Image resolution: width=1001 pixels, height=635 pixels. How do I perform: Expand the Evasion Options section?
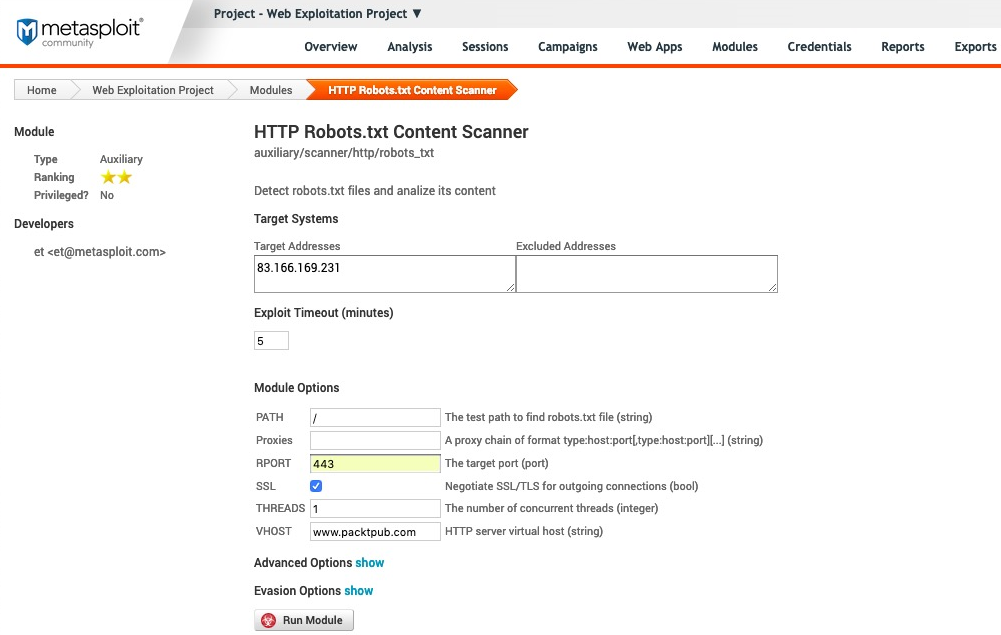pos(359,591)
